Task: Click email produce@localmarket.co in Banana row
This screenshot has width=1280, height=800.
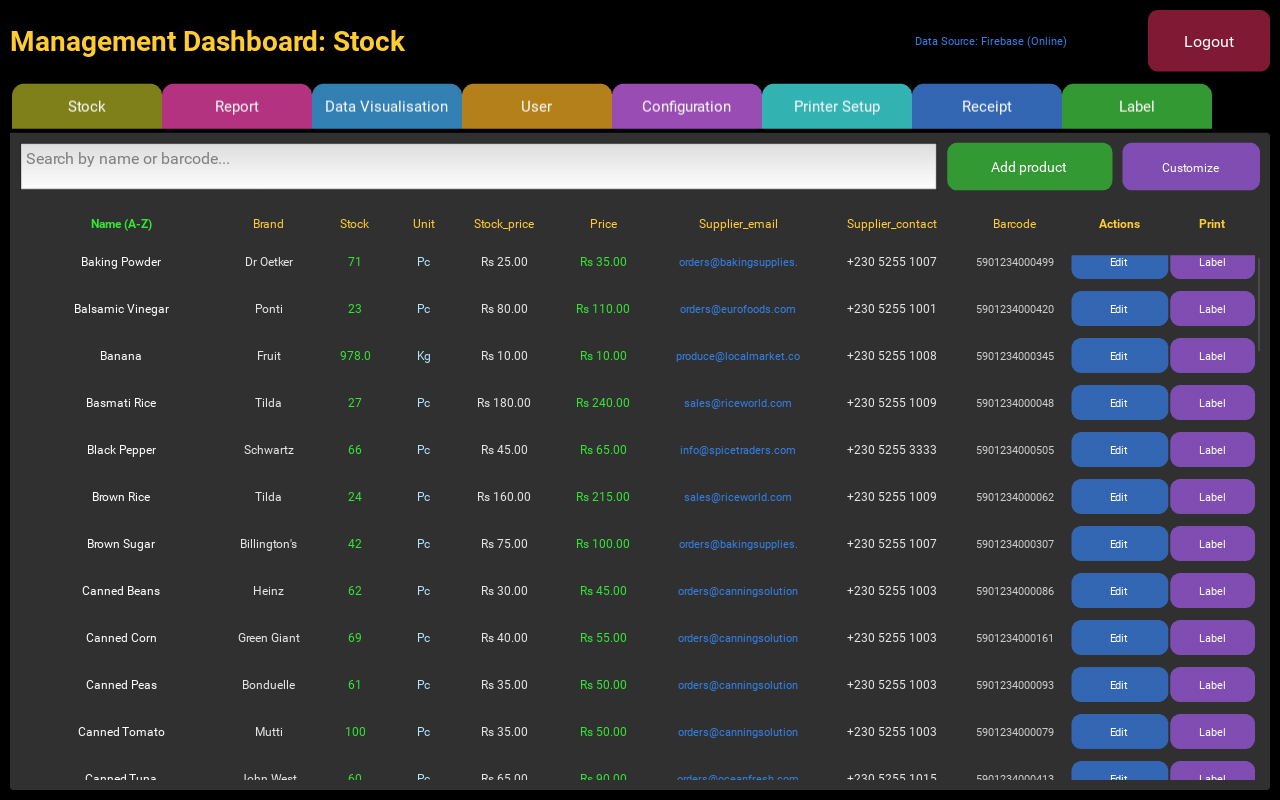Action: [738, 356]
